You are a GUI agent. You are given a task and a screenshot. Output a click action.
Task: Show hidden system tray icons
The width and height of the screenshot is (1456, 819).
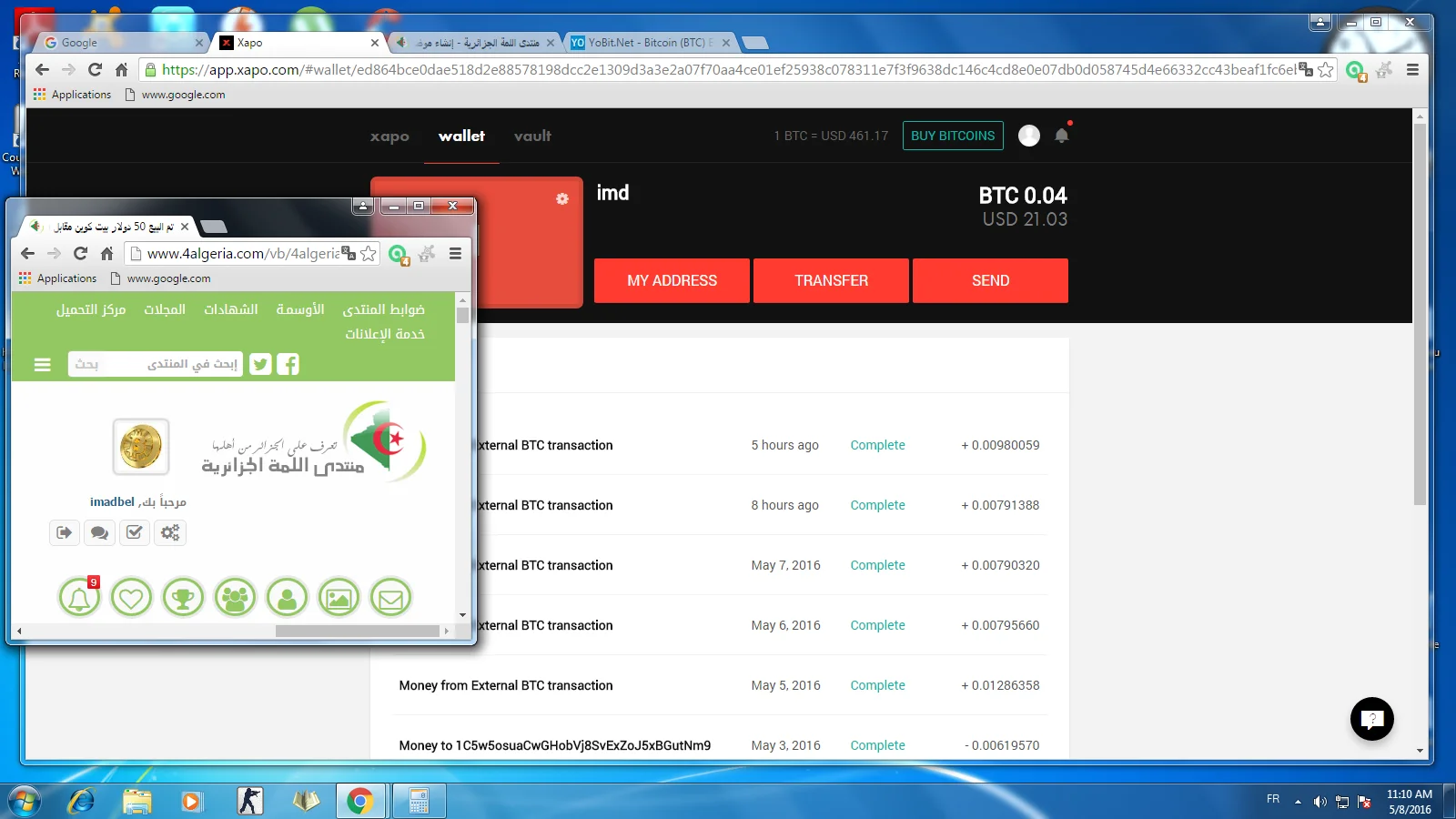[1298, 802]
